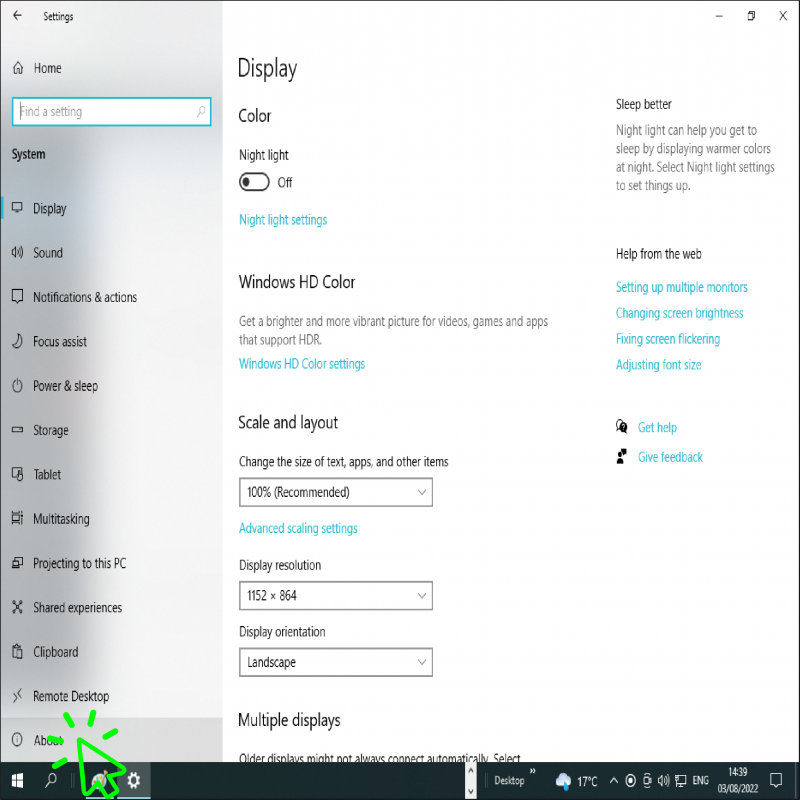The width and height of the screenshot is (800, 800).
Task: Turn on the Night light toggle
Action: tap(253, 182)
